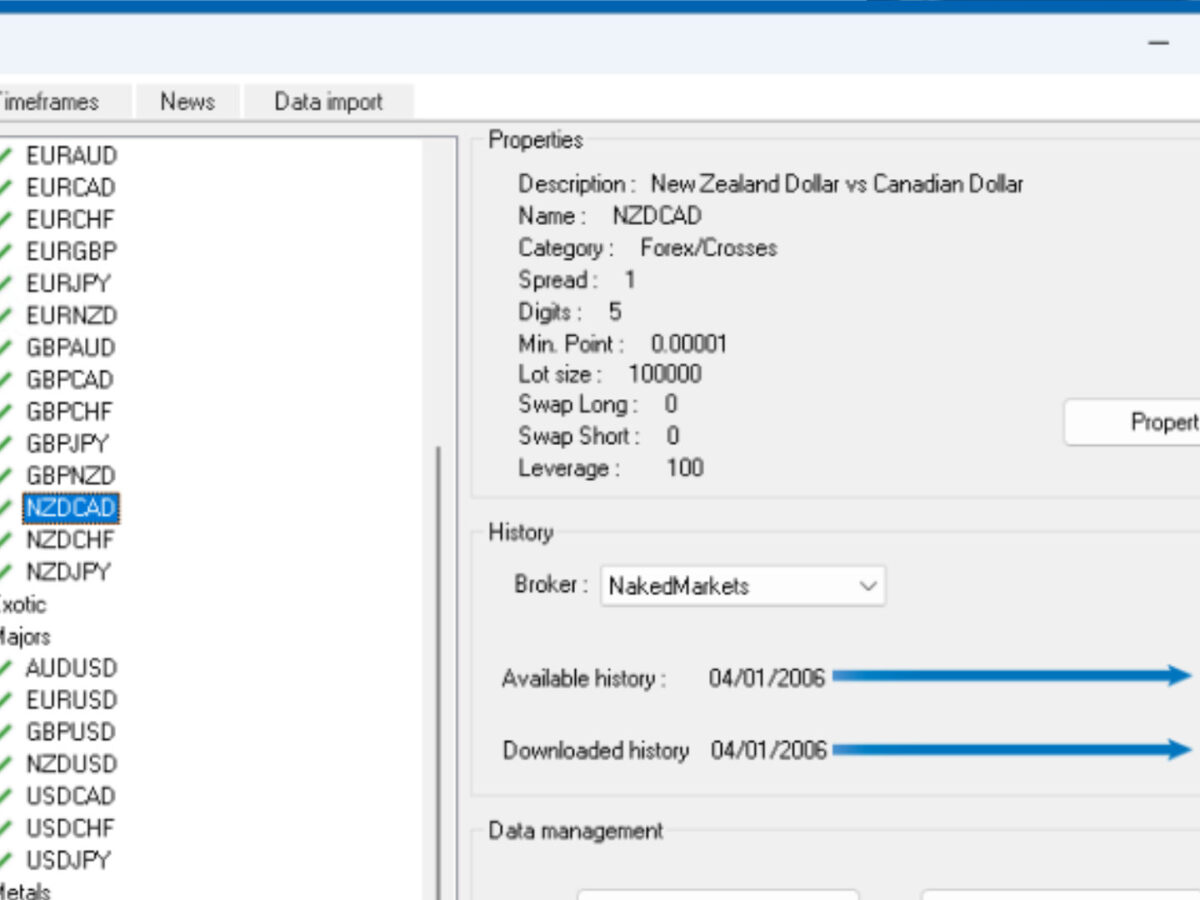
Task: Click the check icon next to GBPJPY
Action: tap(8, 444)
